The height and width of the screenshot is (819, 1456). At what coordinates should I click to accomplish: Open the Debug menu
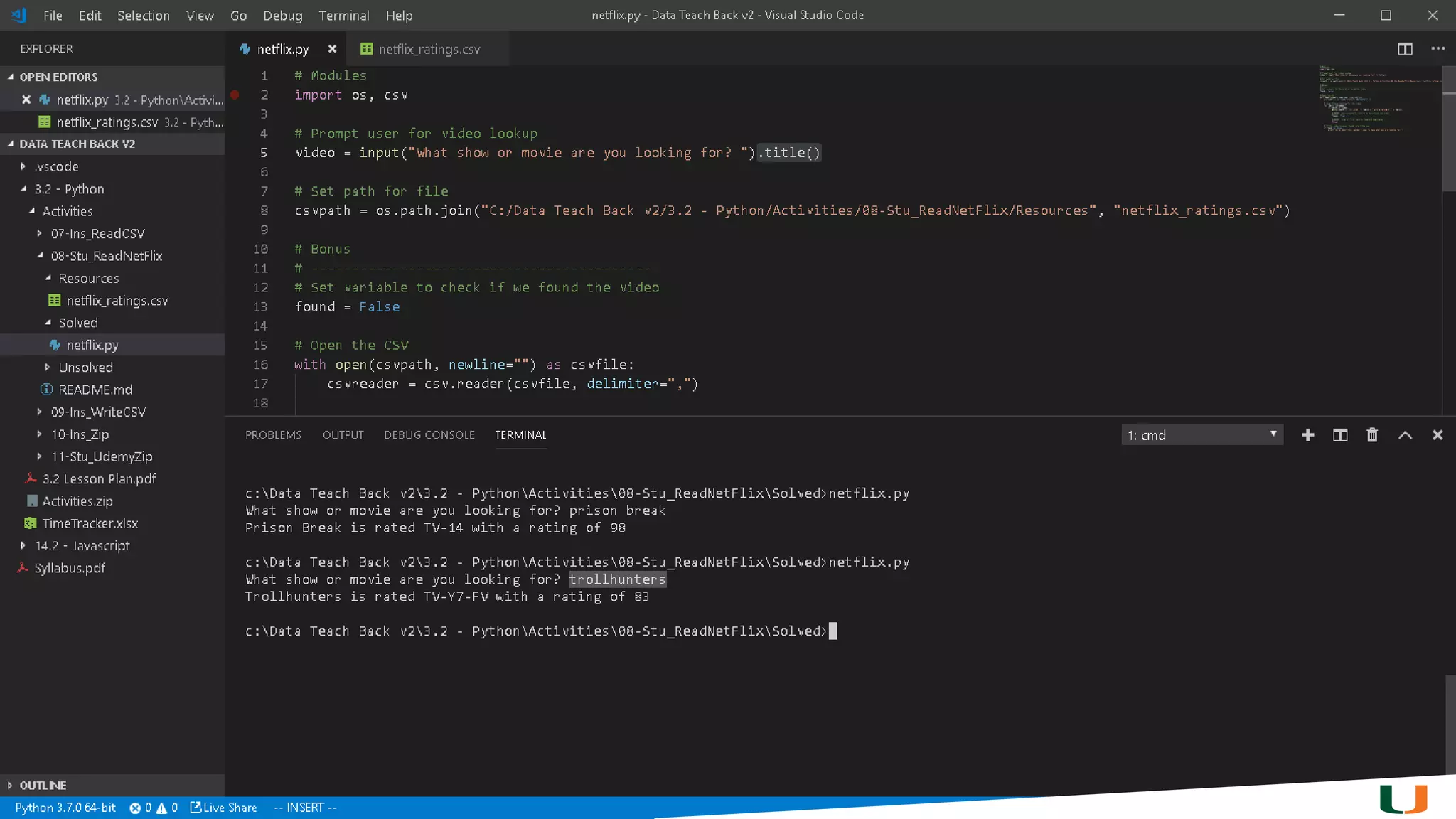point(282,16)
